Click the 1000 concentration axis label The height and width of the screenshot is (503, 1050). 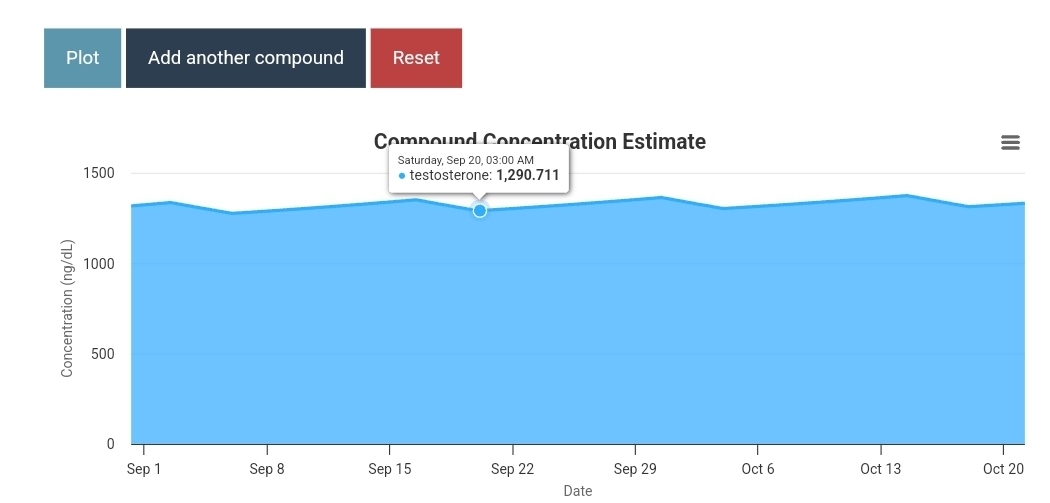tap(97, 264)
